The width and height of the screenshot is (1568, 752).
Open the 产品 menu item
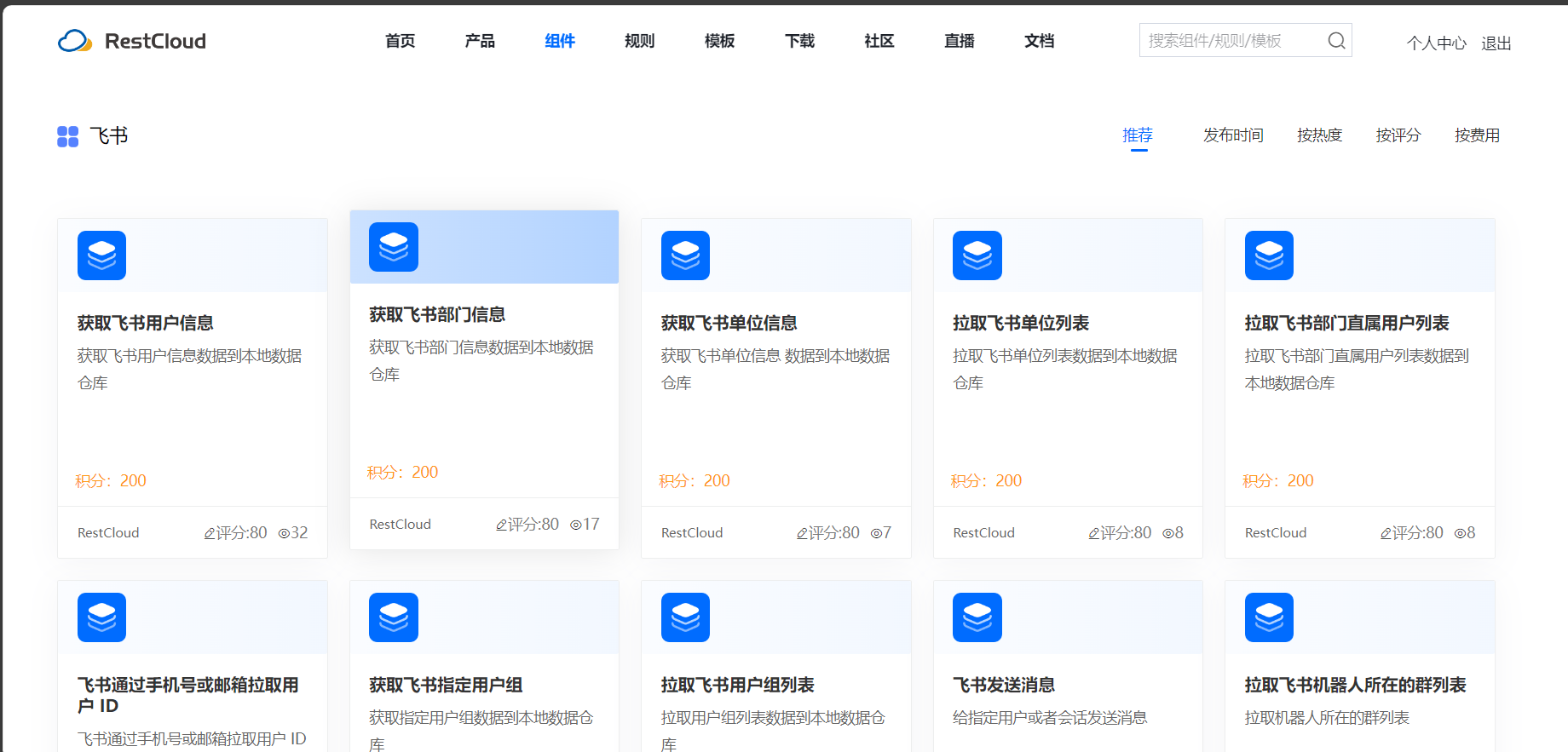coord(480,41)
